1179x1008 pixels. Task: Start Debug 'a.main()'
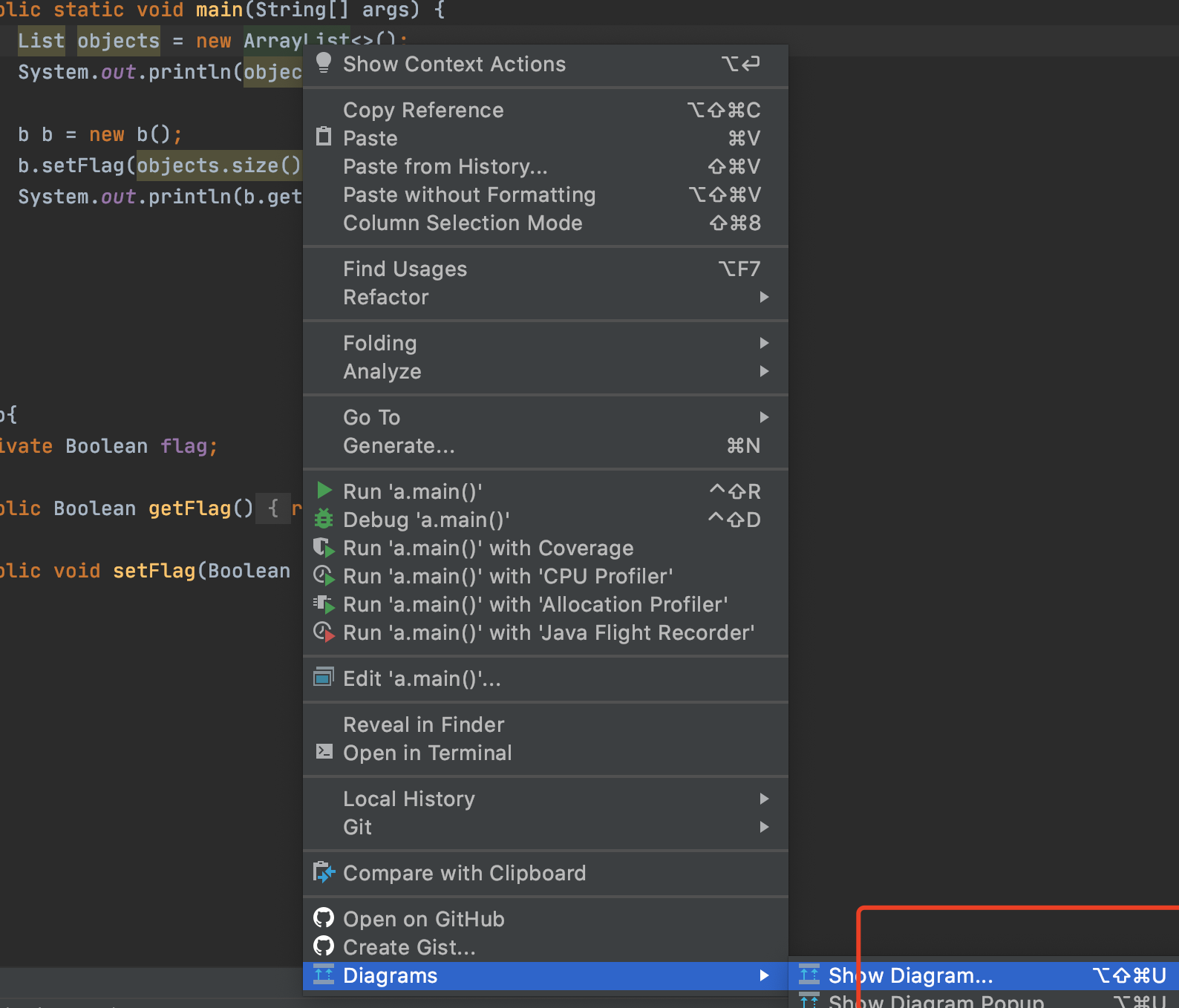click(546, 520)
